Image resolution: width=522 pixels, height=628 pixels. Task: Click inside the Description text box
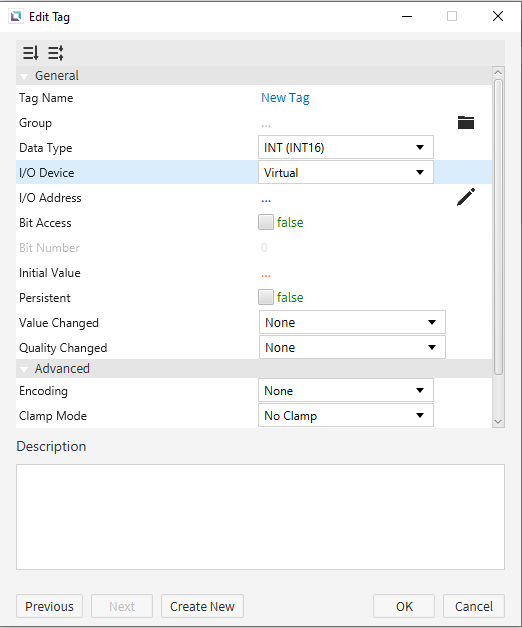coord(260,517)
